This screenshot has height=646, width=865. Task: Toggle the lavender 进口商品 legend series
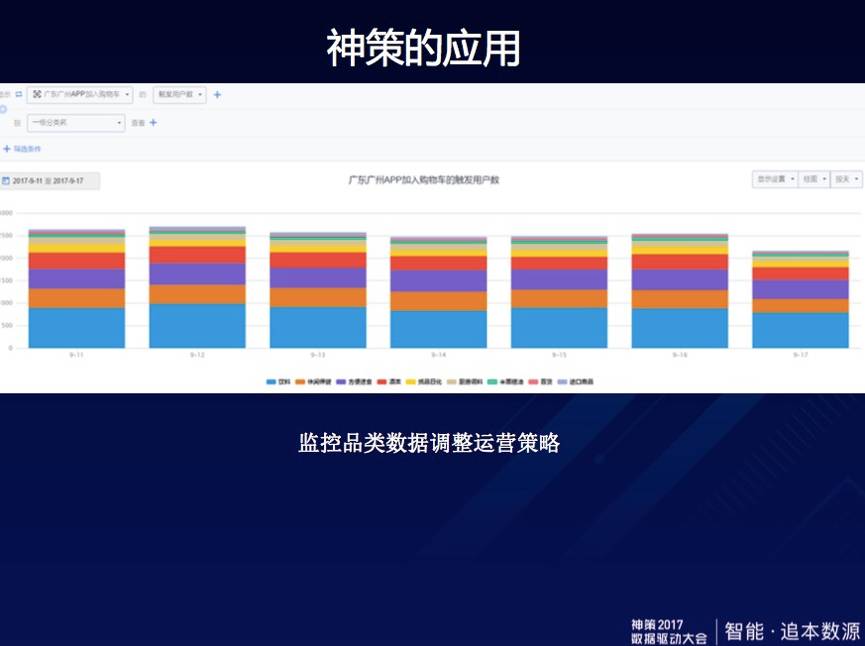pyautogui.click(x=575, y=382)
